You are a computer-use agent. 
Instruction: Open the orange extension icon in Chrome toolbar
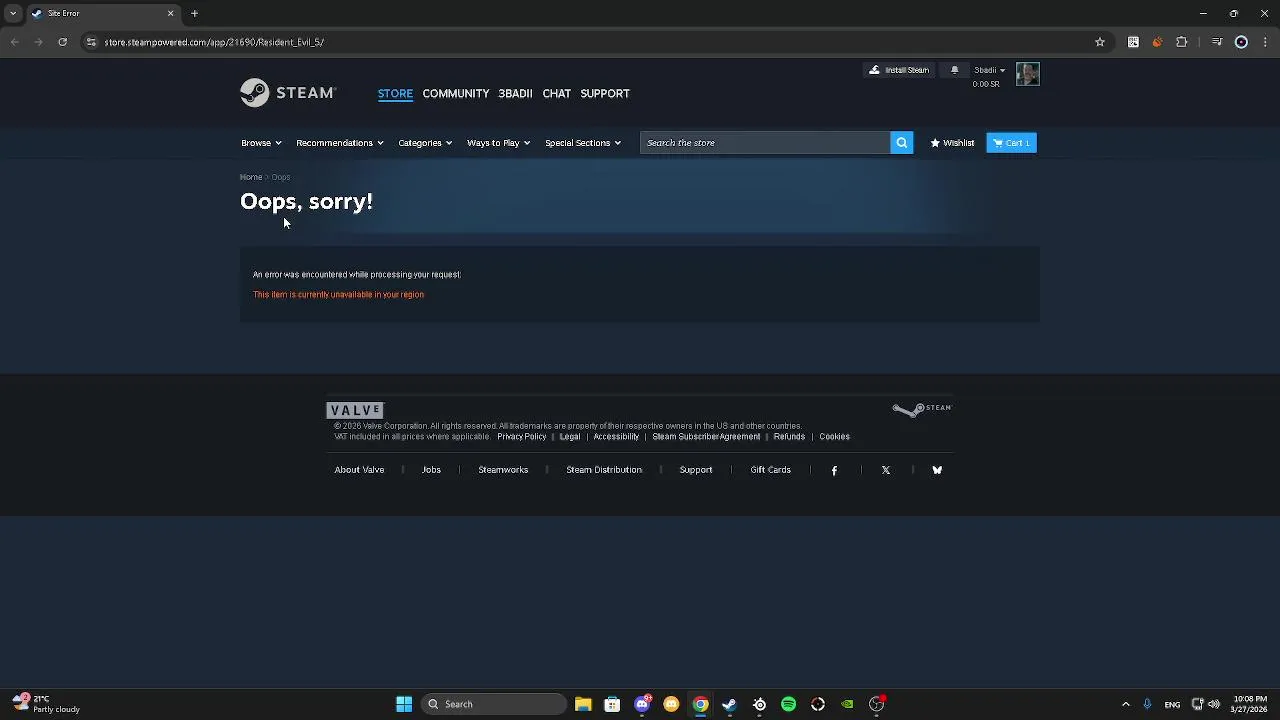1157,42
